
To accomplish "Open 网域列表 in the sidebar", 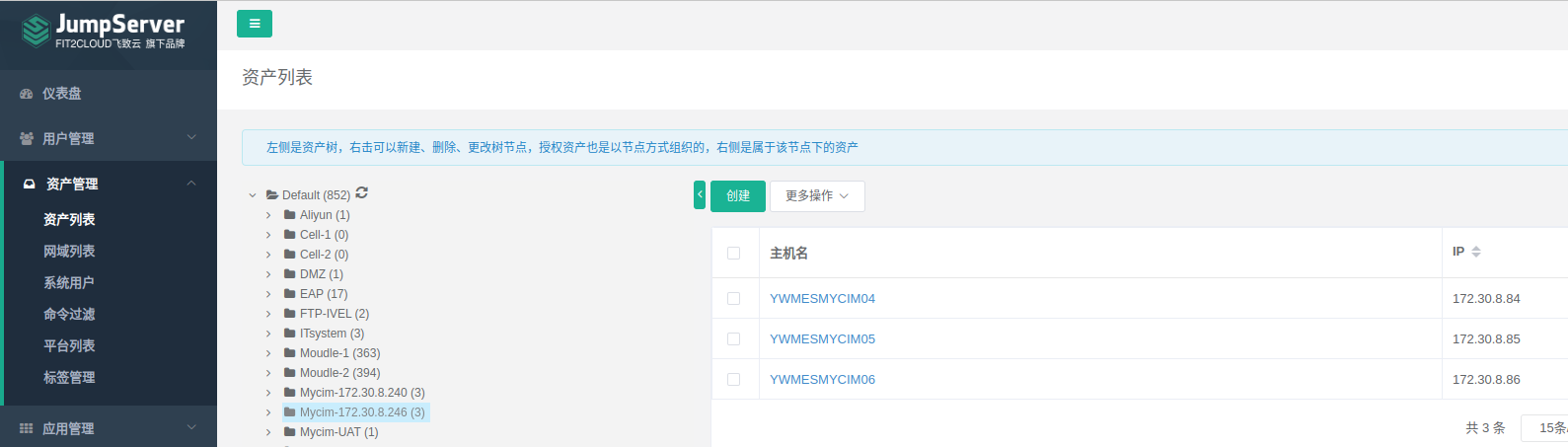I will point(69,252).
